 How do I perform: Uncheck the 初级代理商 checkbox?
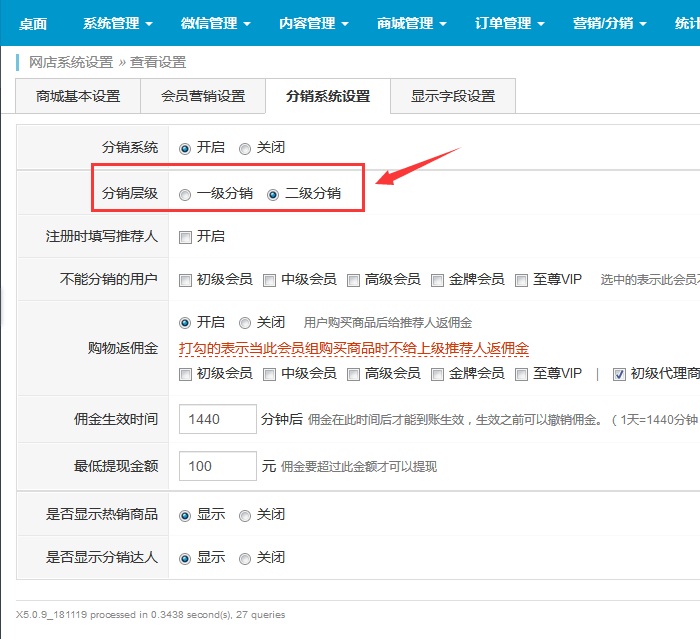pyautogui.click(x=619, y=374)
